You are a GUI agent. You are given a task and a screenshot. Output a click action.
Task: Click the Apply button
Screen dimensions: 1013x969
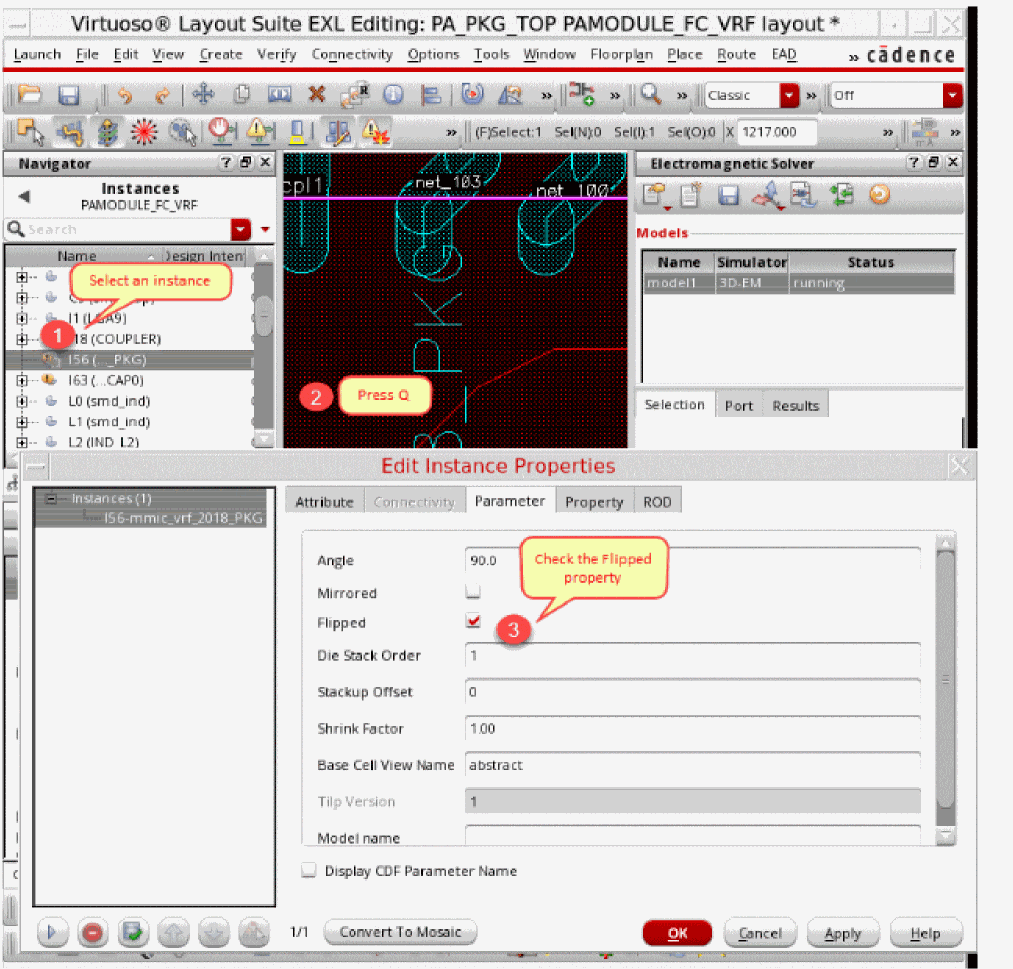tap(842, 933)
